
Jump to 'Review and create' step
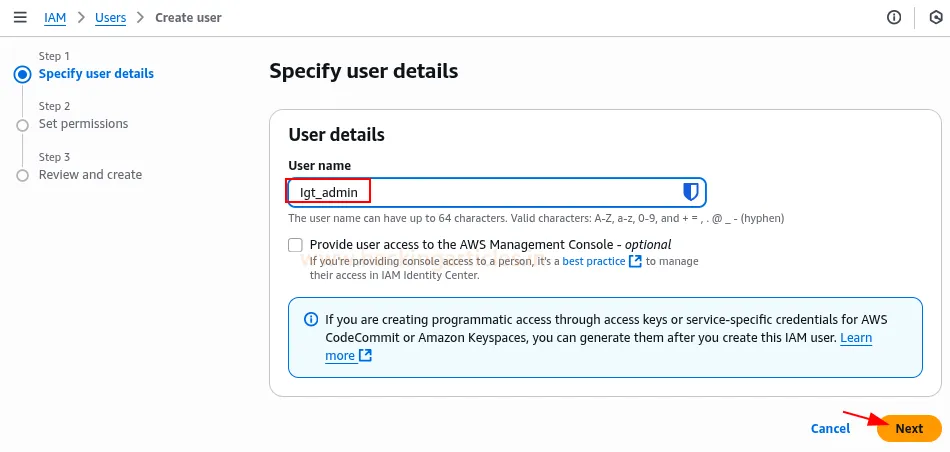point(90,175)
